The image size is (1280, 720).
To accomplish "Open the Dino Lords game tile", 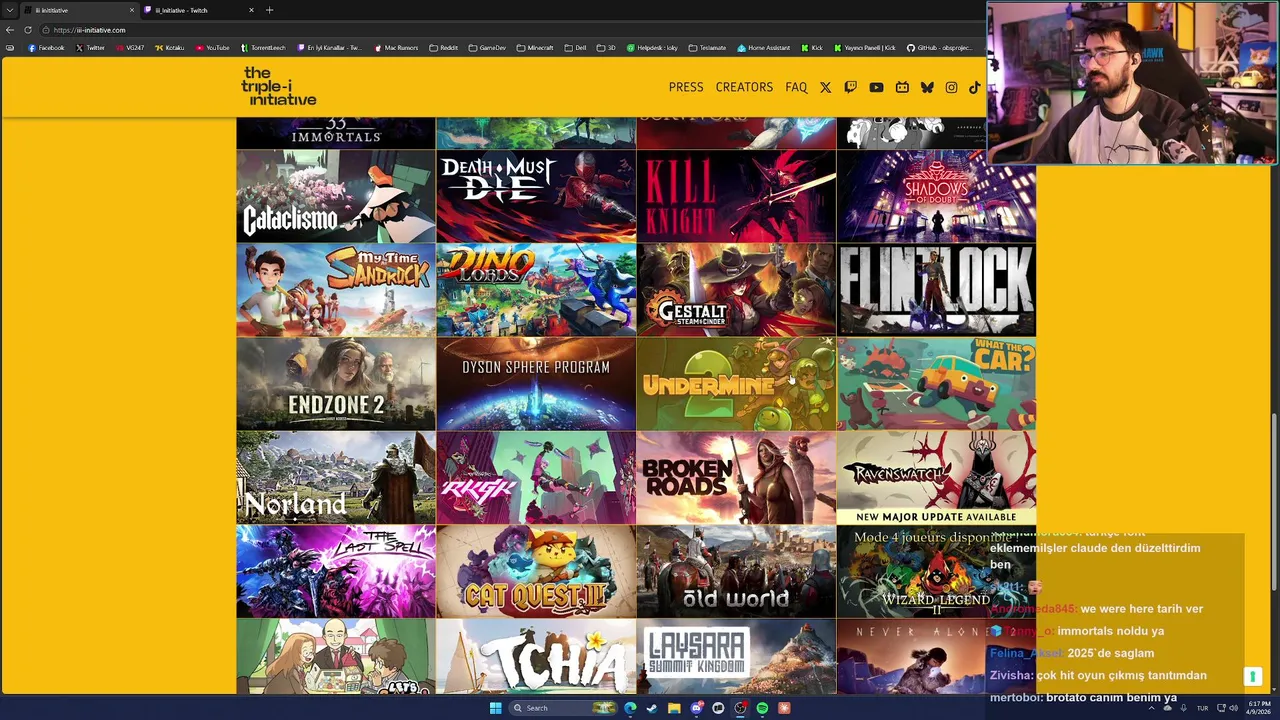I will pyautogui.click(x=536, y=290).
